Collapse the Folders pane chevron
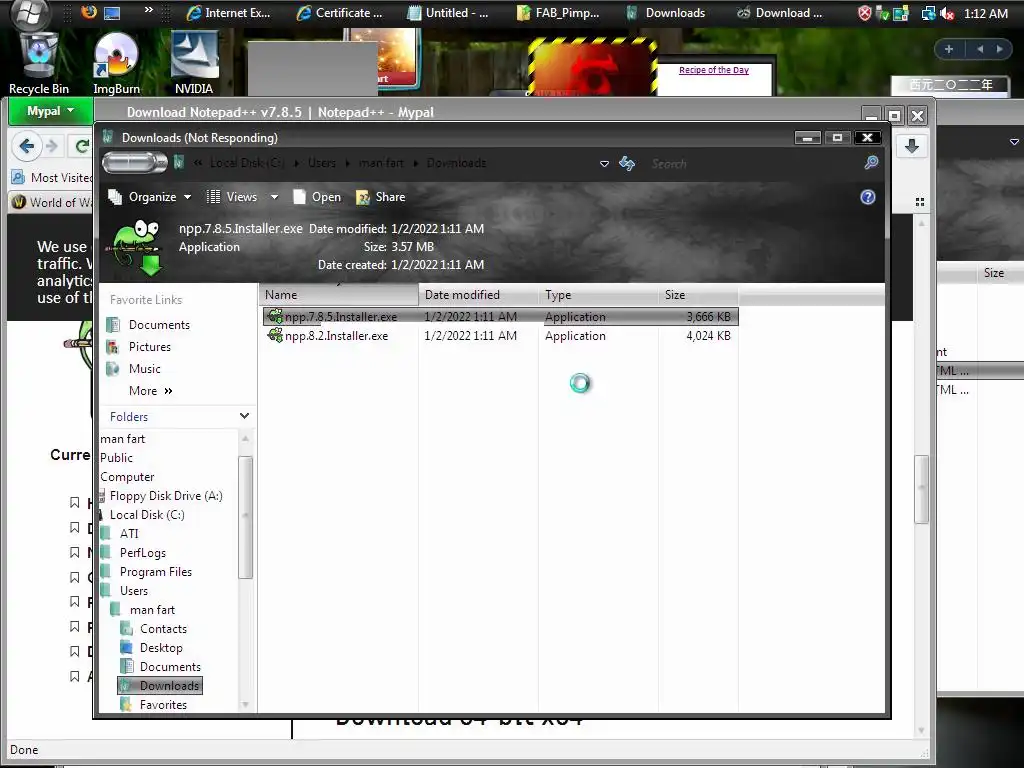This screenshot has height=768, width=1024. click(244, 416)
